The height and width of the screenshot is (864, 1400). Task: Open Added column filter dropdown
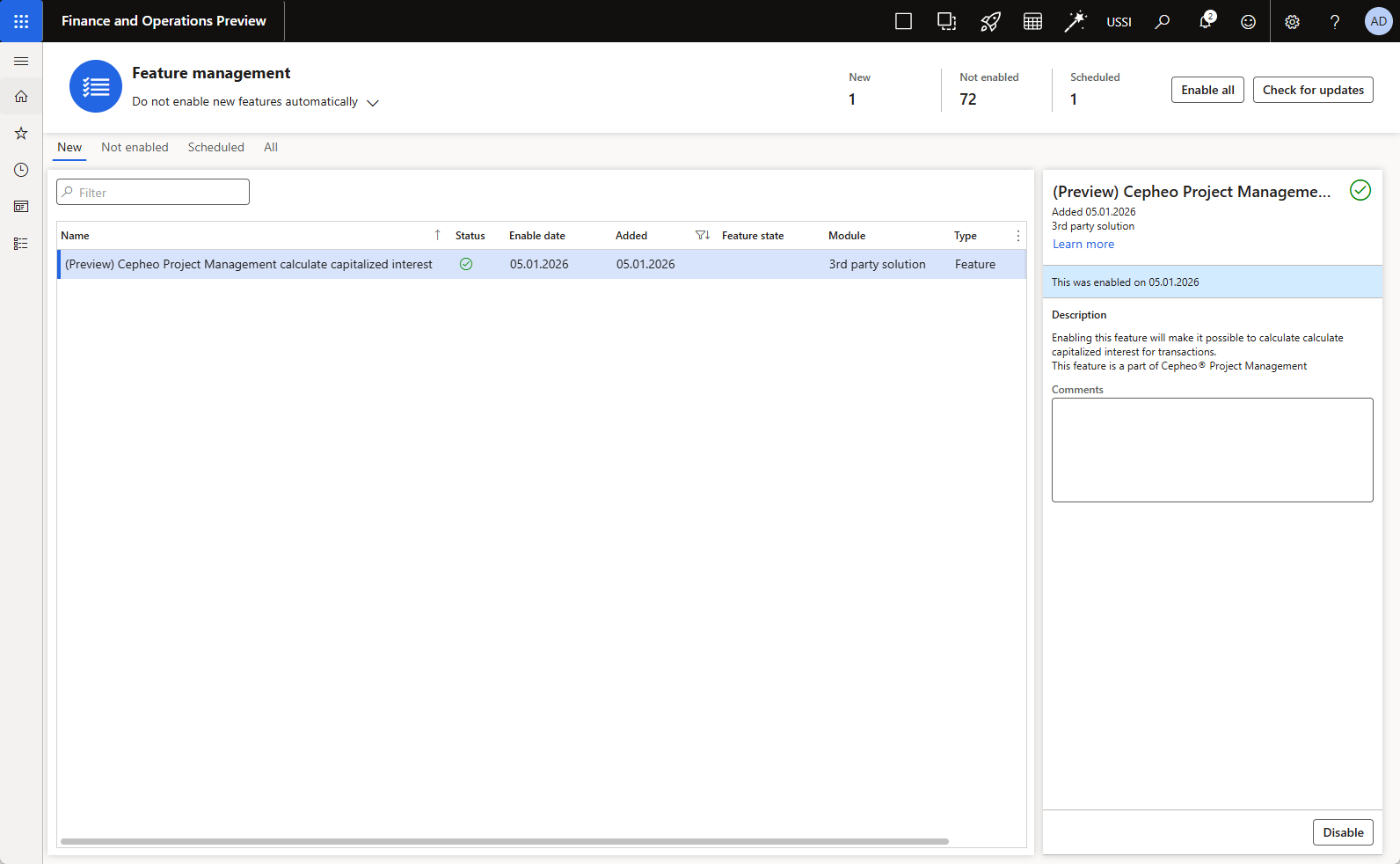point(702,235)
